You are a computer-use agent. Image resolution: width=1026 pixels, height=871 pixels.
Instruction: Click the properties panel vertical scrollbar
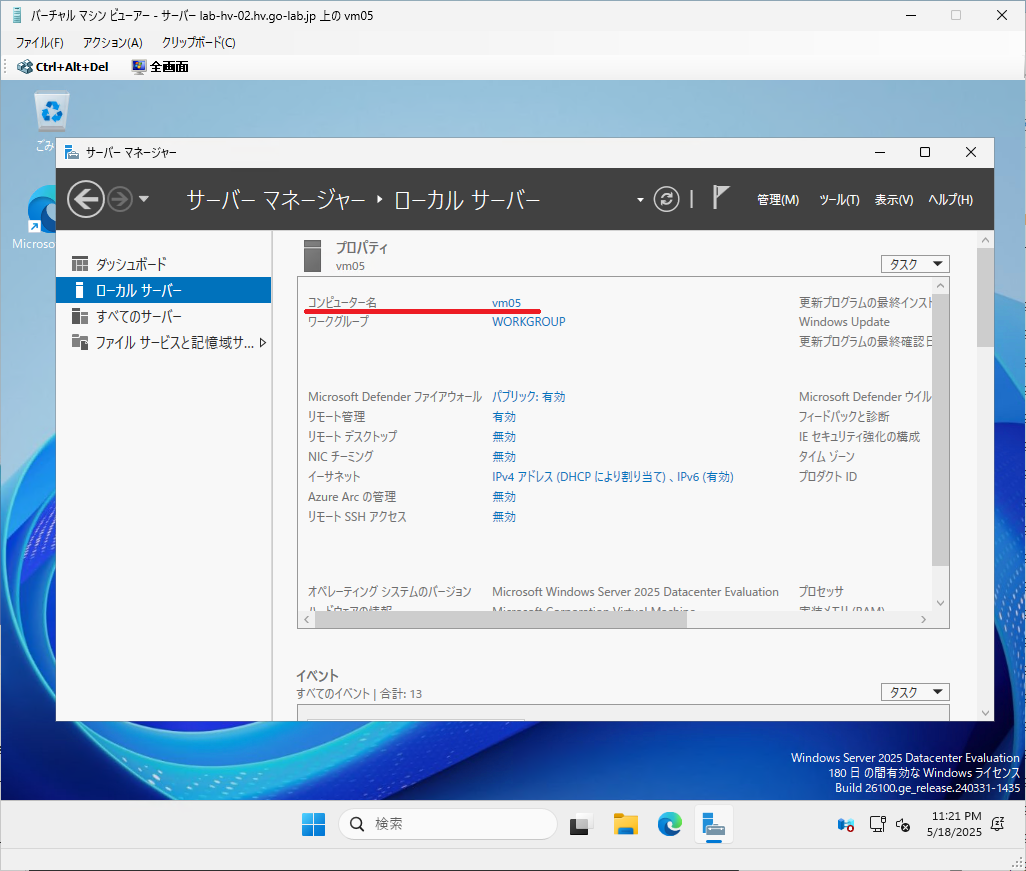pos(940,429)
